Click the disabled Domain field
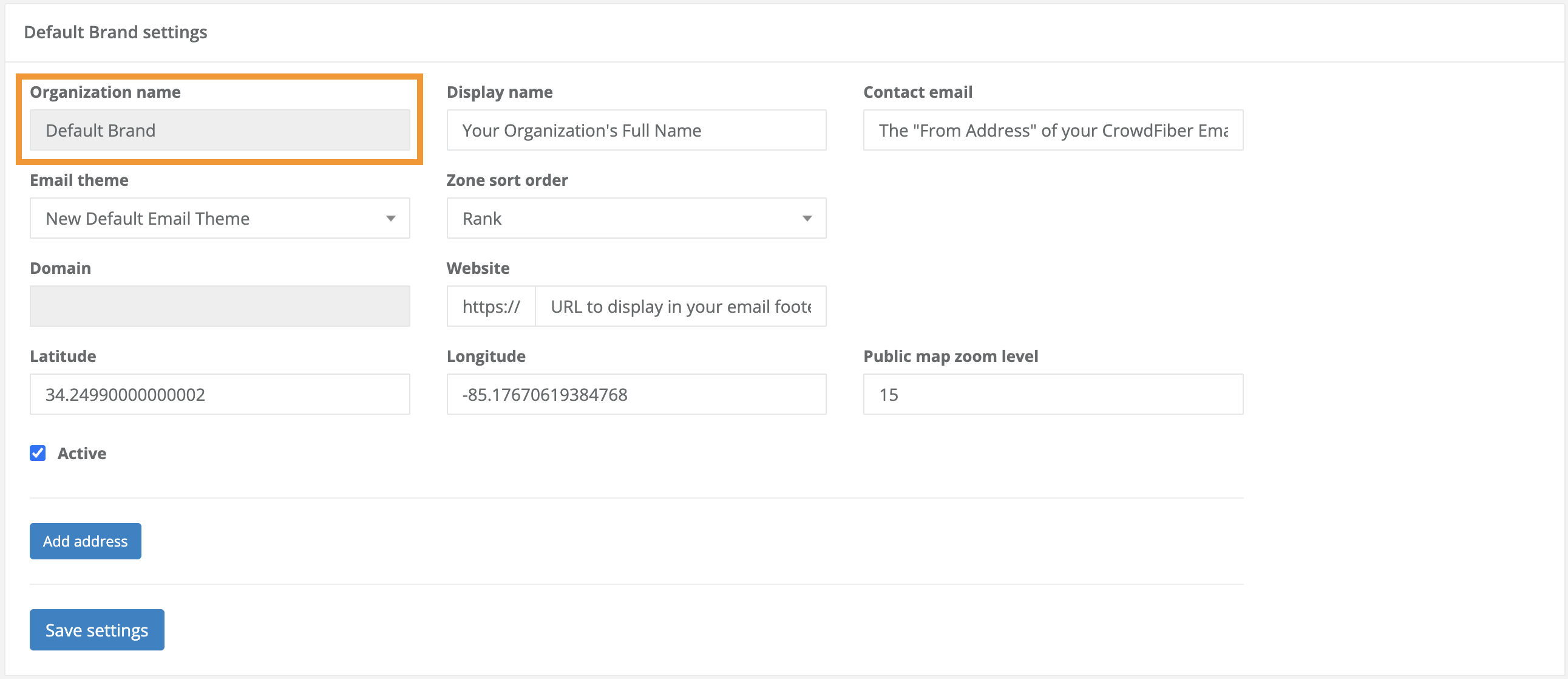The height and width of the screenshot is (679, 1568). [219, 305]
